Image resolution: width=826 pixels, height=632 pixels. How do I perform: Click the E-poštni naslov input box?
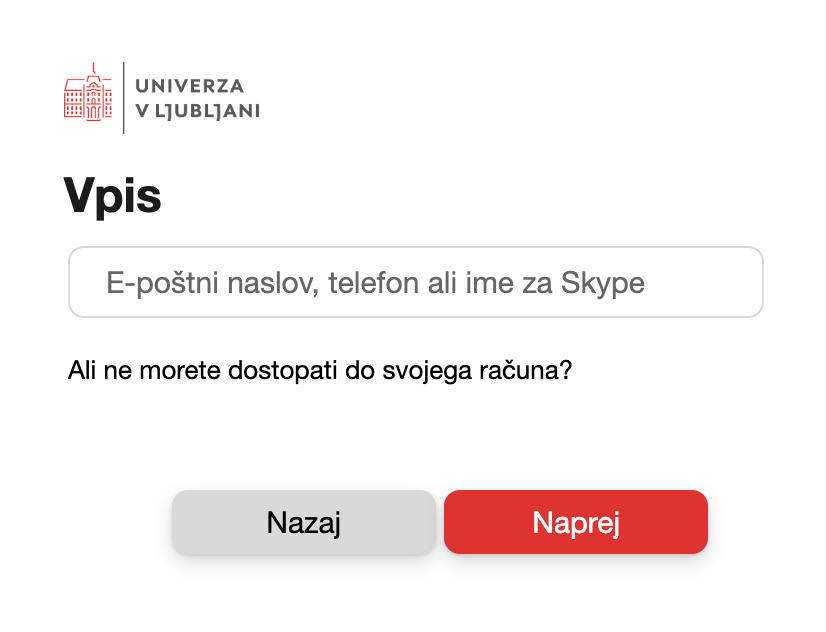coord(415,282)
